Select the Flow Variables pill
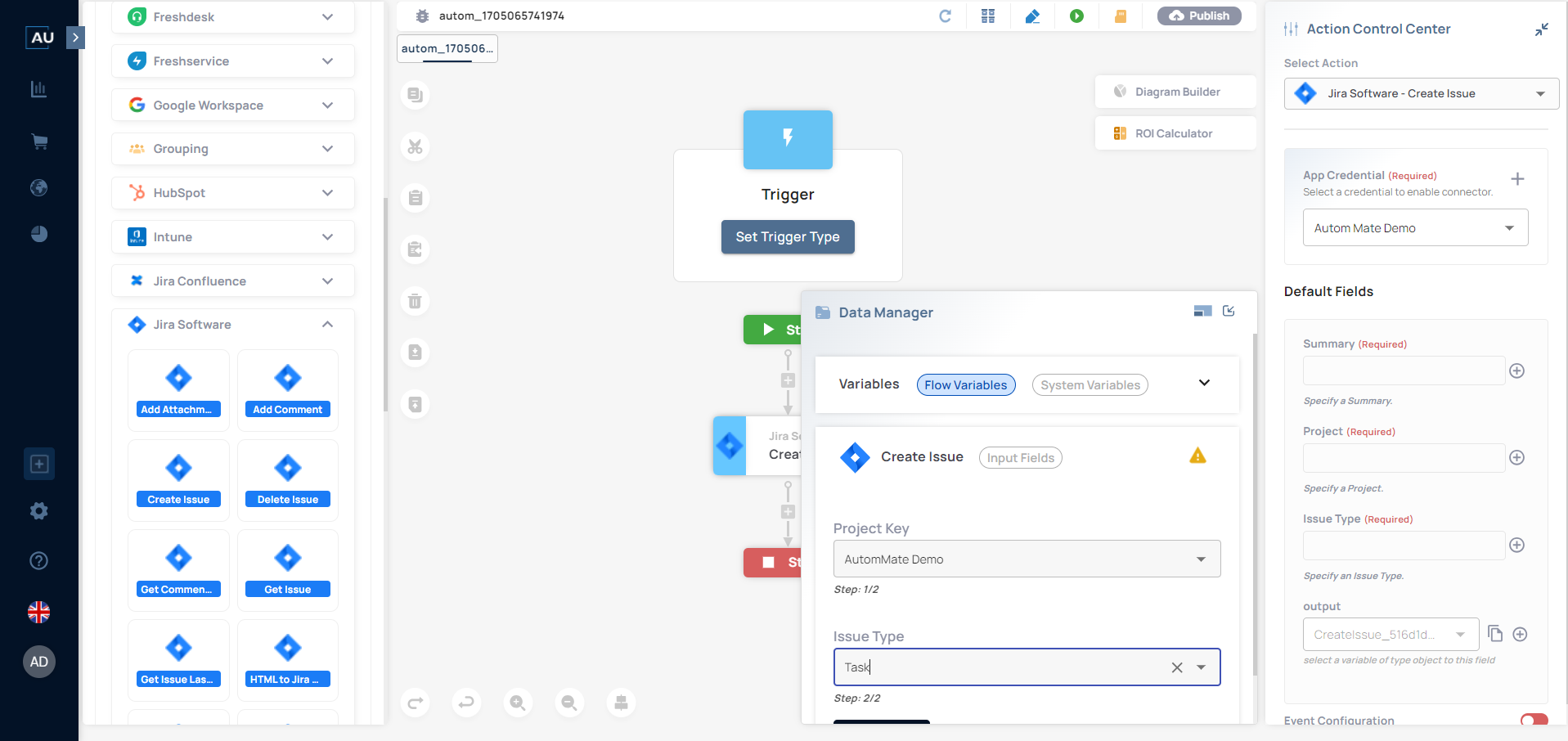Screen dimensions: 1568x741 click(965, 384)
